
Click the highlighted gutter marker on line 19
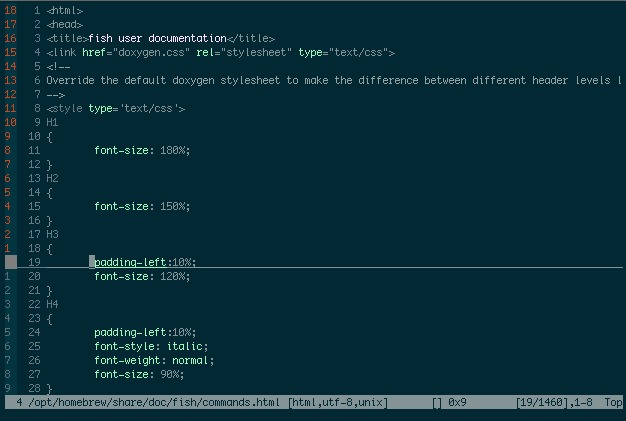coord(11,262)
